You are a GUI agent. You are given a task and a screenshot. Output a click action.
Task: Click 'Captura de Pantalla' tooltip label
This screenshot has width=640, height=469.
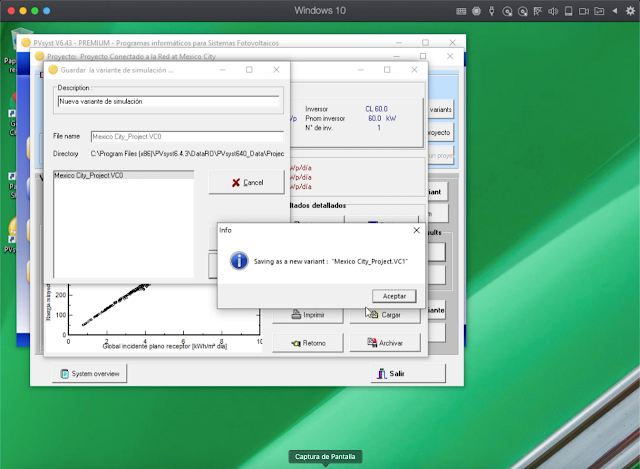coord(325,456)
